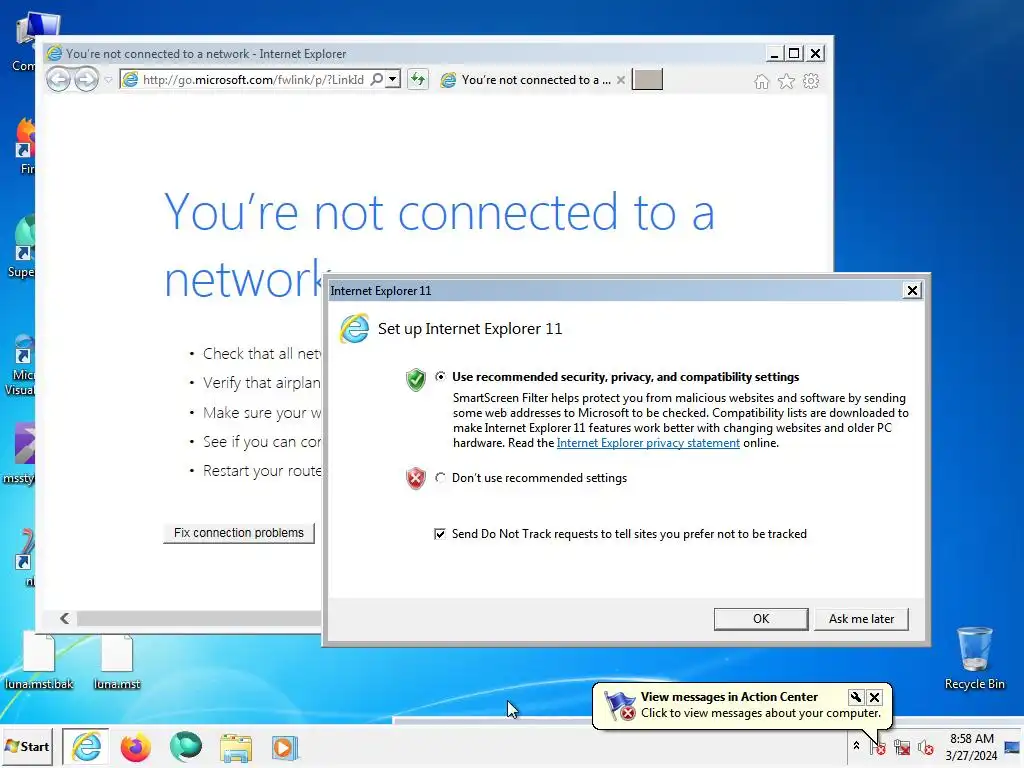The height and width of the screenshot is (768, 1024).
Task: Click the Ask me later button
Action: (x=861, y=619)
